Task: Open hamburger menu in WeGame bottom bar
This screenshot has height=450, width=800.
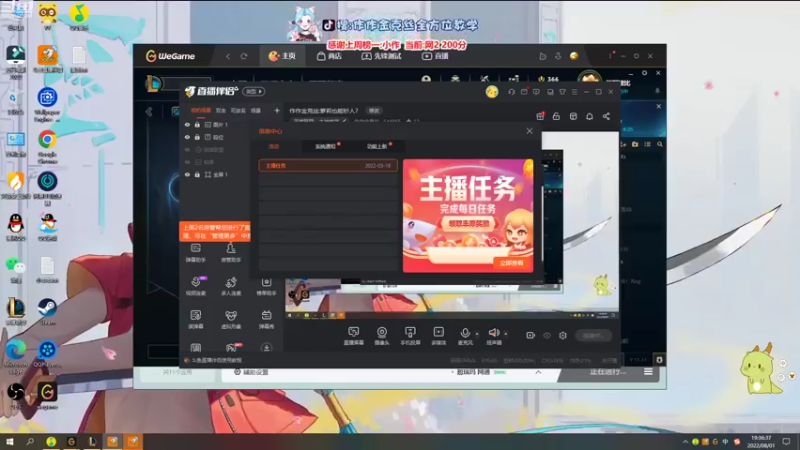Action: (x=648, y=372)
